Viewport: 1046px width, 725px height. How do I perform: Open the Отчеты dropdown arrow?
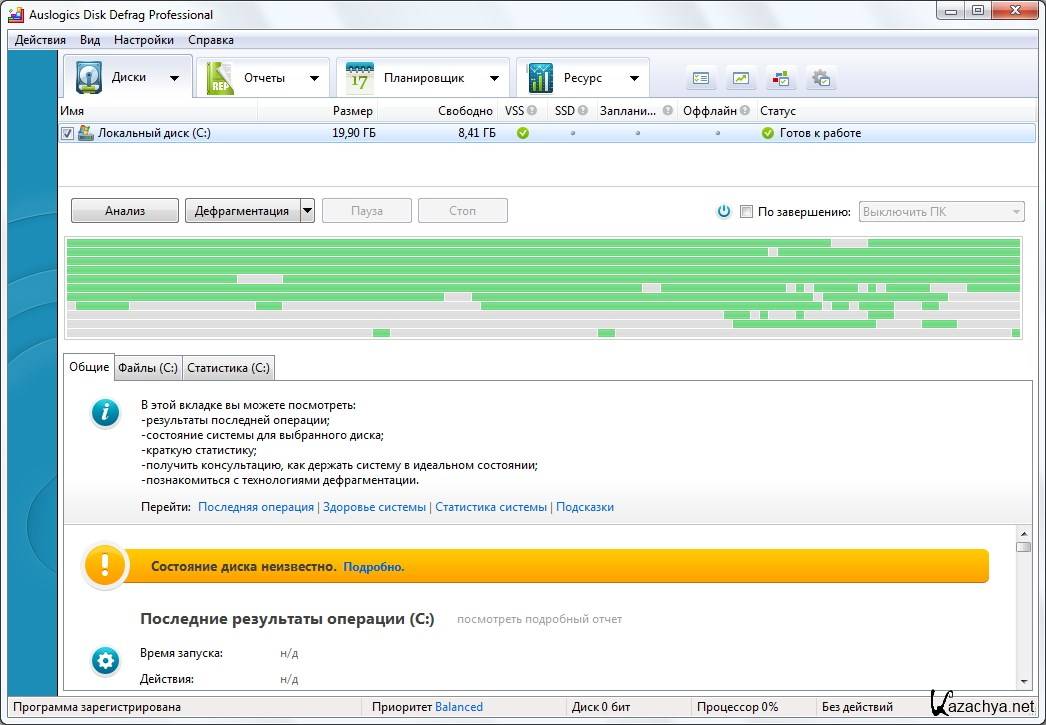pos(314,78)
